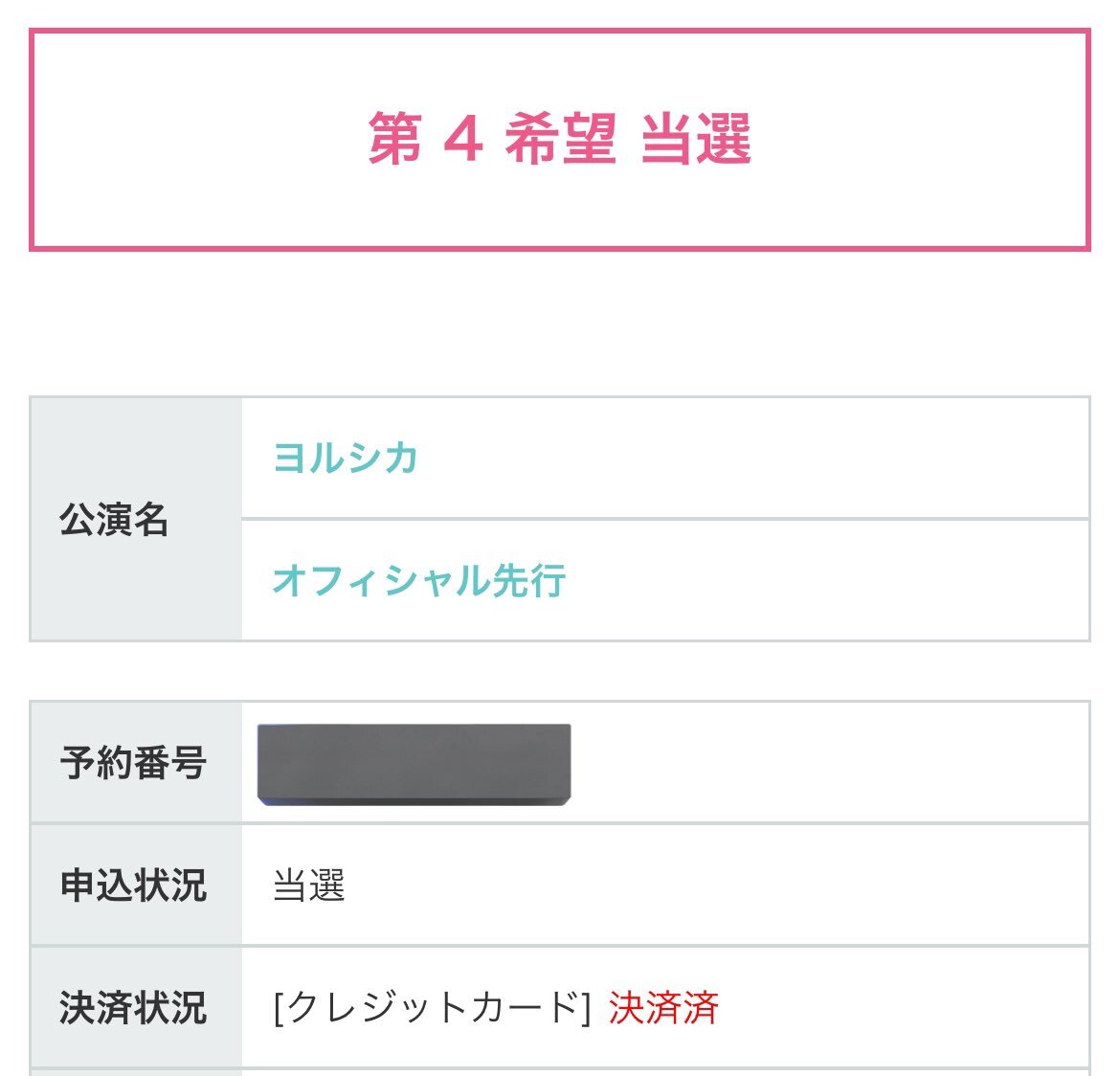Click the 申込状況 label cell

point(137,885)
